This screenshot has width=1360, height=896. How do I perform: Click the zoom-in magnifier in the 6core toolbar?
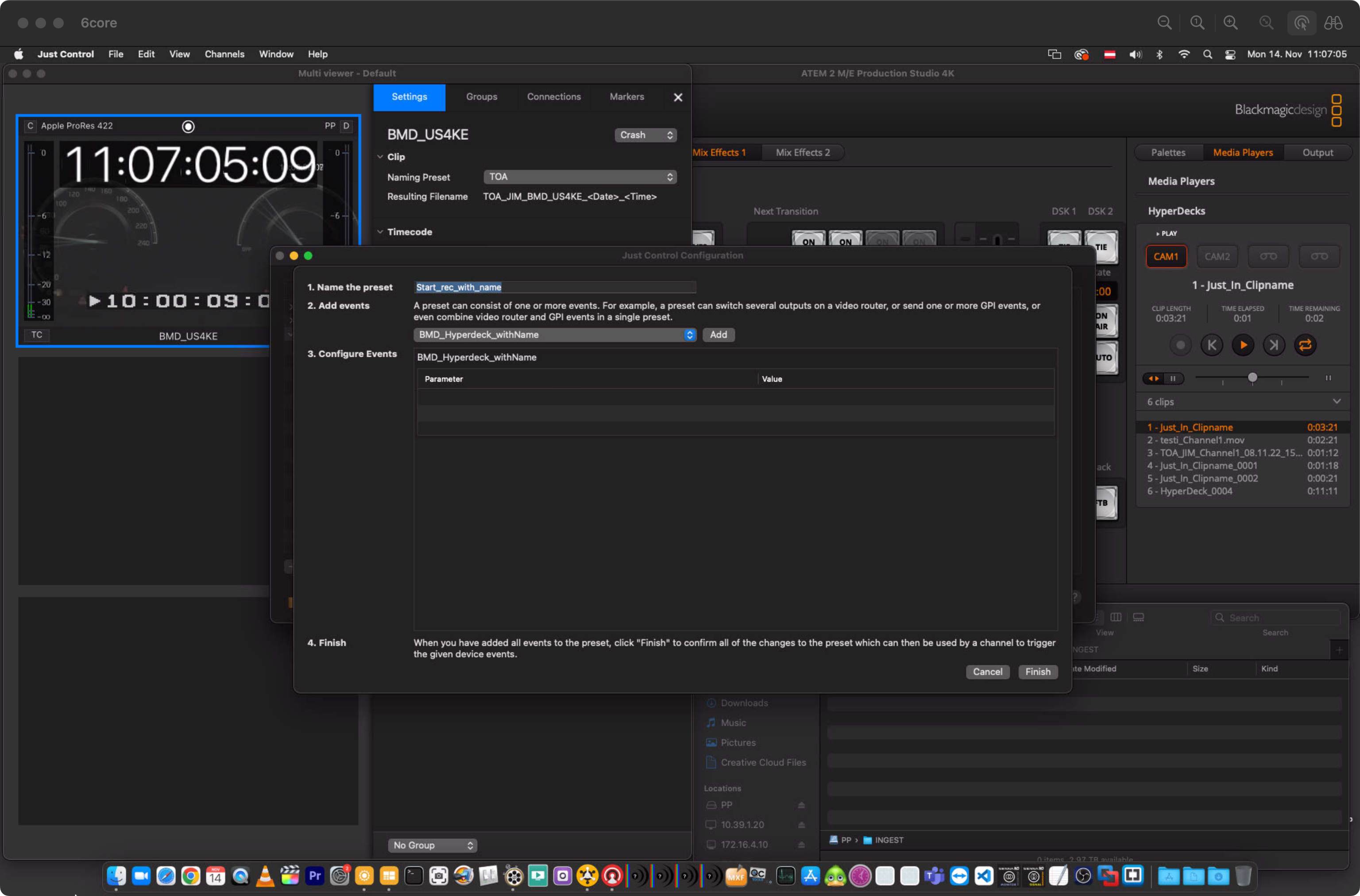click(x=1230, y=23)
